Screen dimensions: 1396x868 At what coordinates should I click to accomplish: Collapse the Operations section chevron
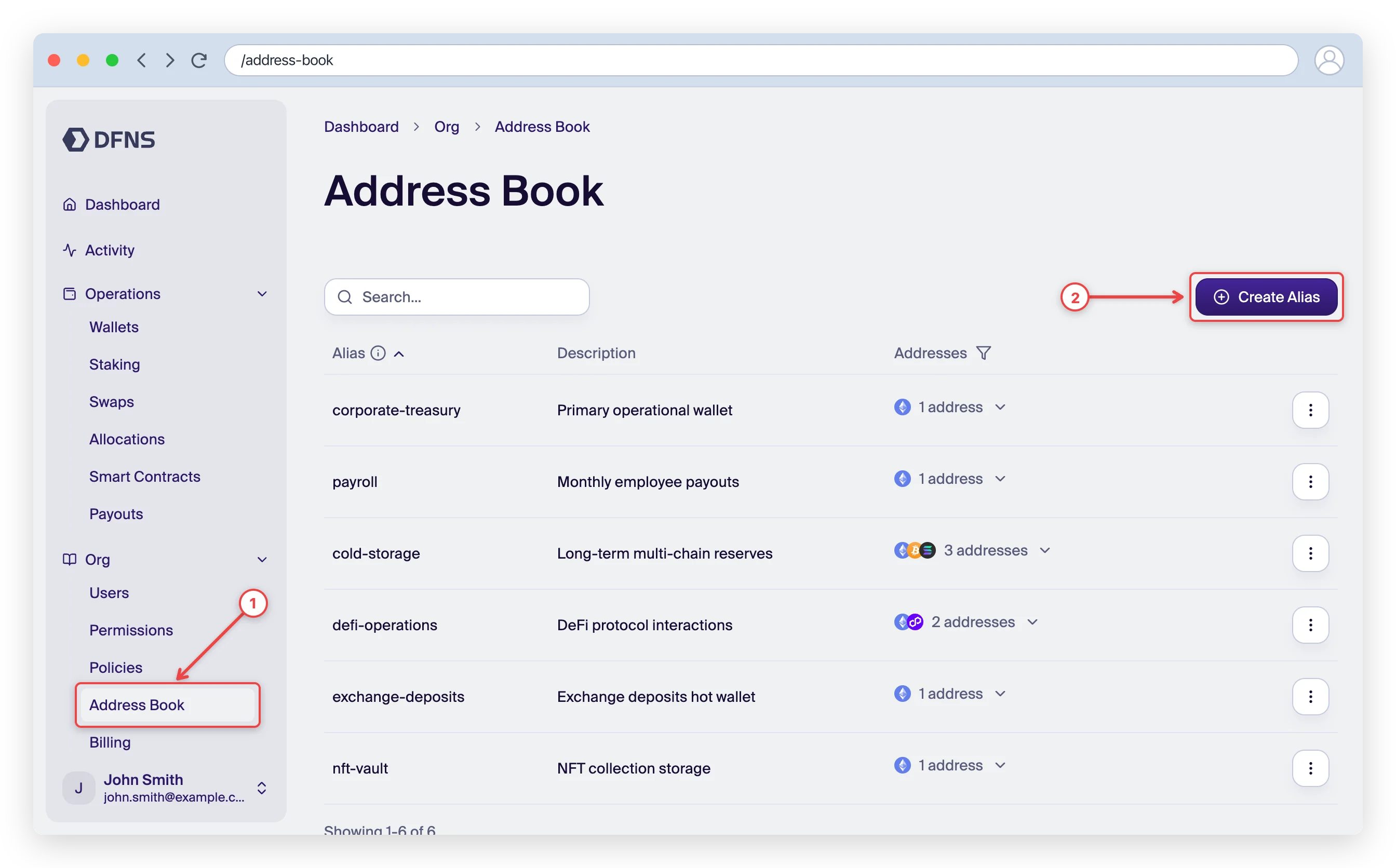click(262, 294)
